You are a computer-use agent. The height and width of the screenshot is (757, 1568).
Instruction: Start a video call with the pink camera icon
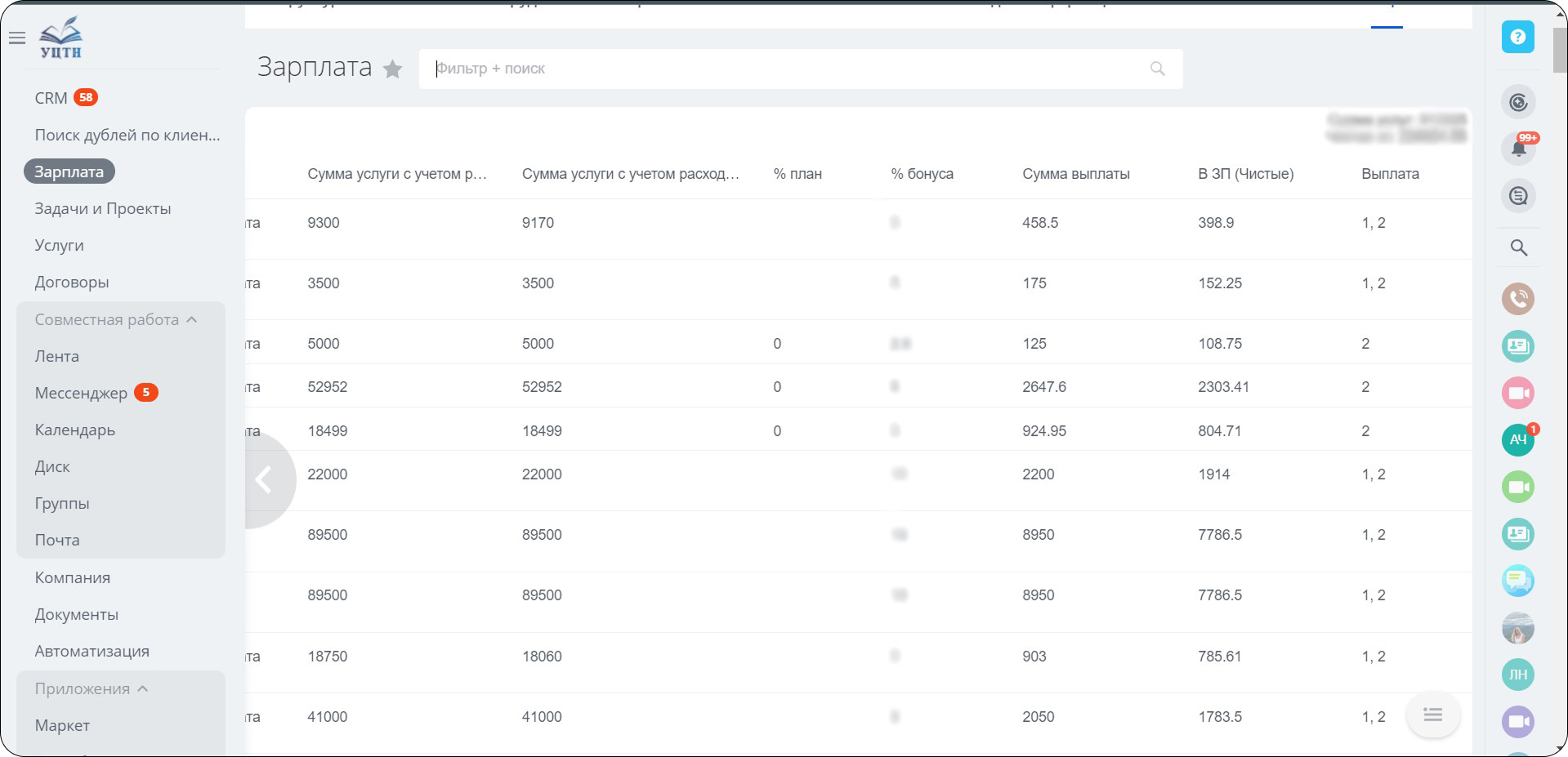pos(1517,393)
